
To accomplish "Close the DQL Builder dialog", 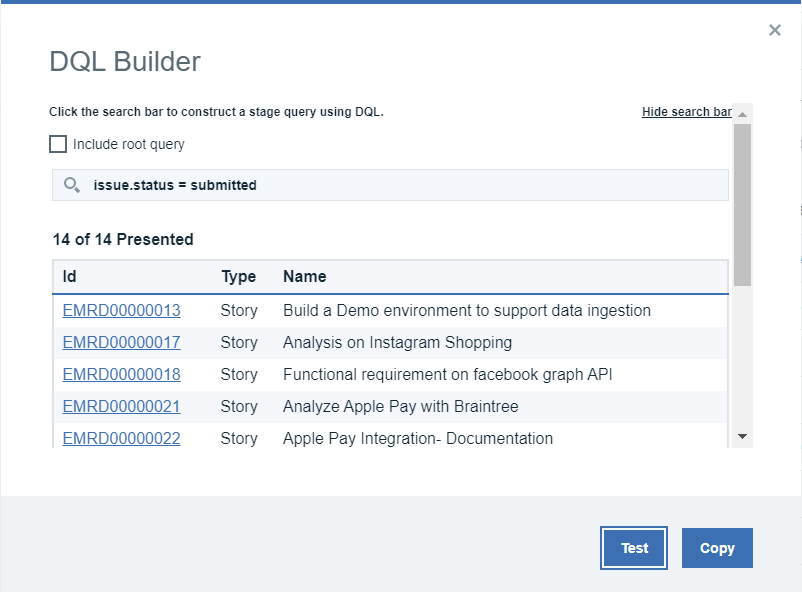I will point(774,30).
